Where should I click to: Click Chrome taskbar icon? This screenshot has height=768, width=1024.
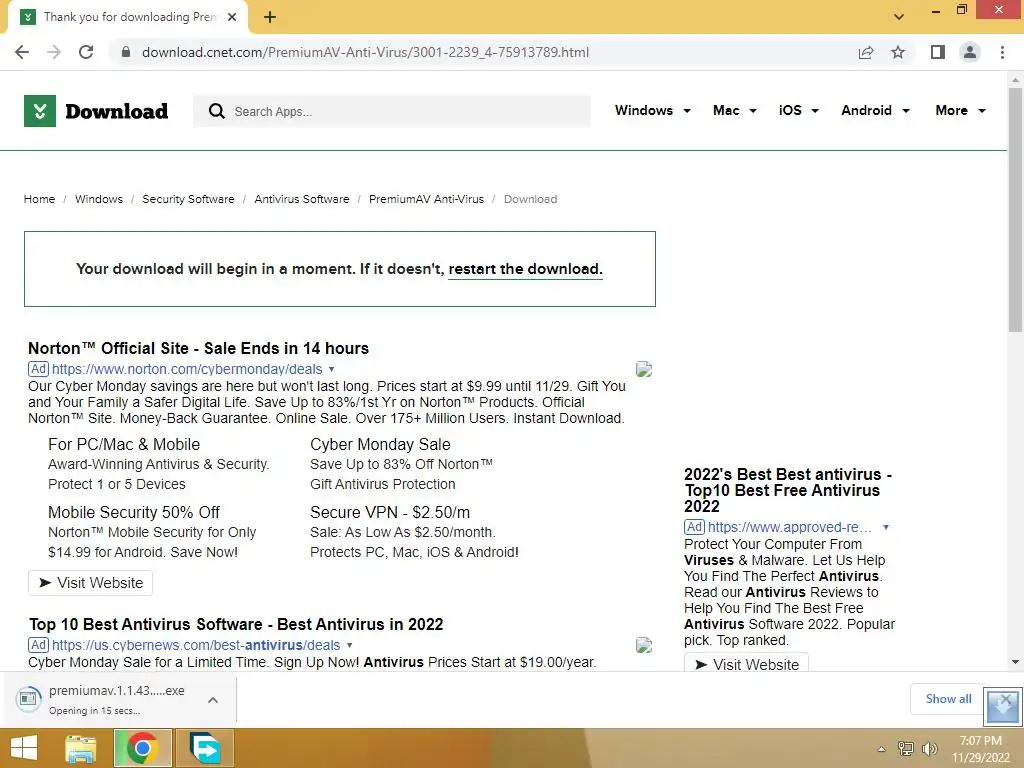click(x=142, y=748)
